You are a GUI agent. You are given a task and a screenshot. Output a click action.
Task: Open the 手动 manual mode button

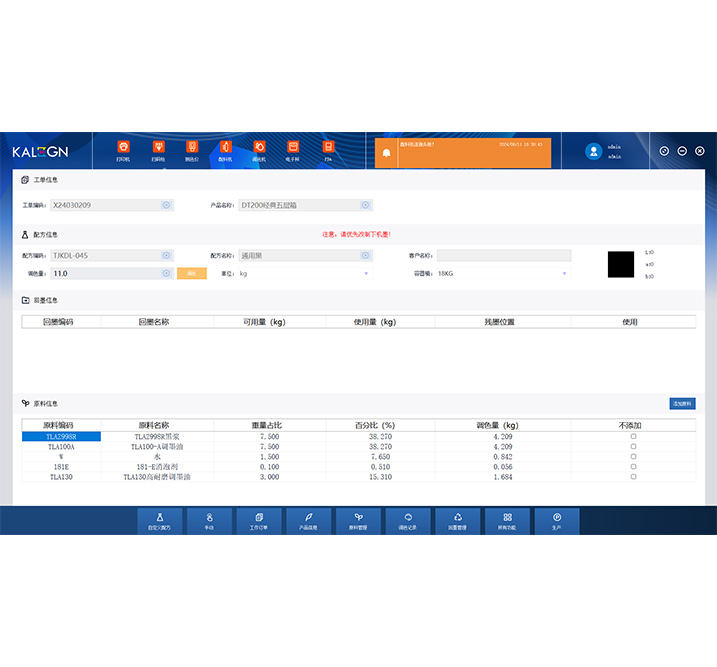click(x=209, y=521)
